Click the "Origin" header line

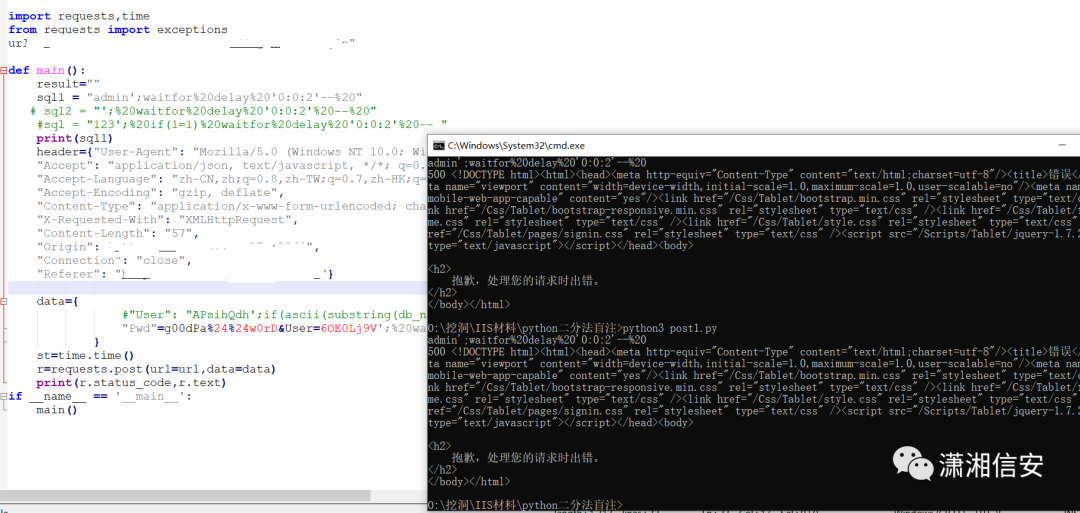178,247
